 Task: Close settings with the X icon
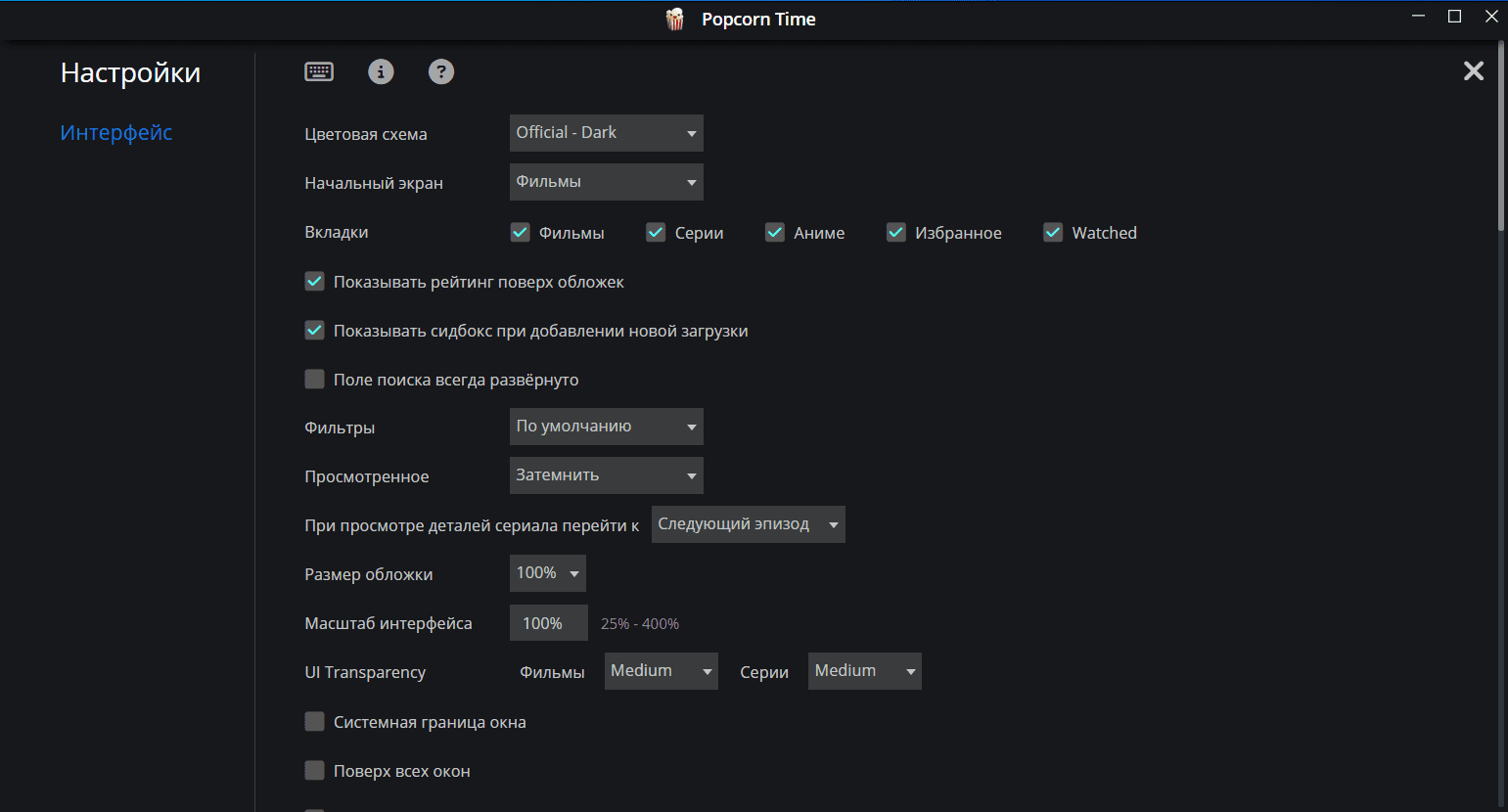1473,70
